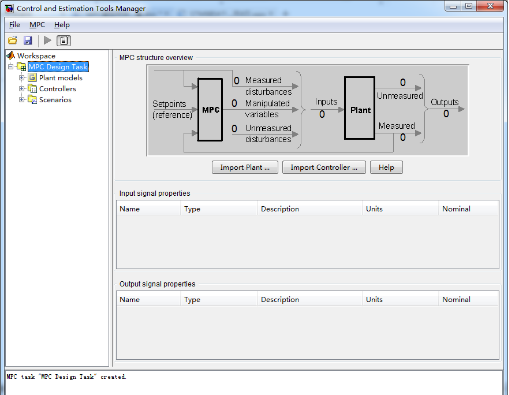Click the save disk toolbar icon
This screenshot has height=395, width=509.
[x=28, y=41]
